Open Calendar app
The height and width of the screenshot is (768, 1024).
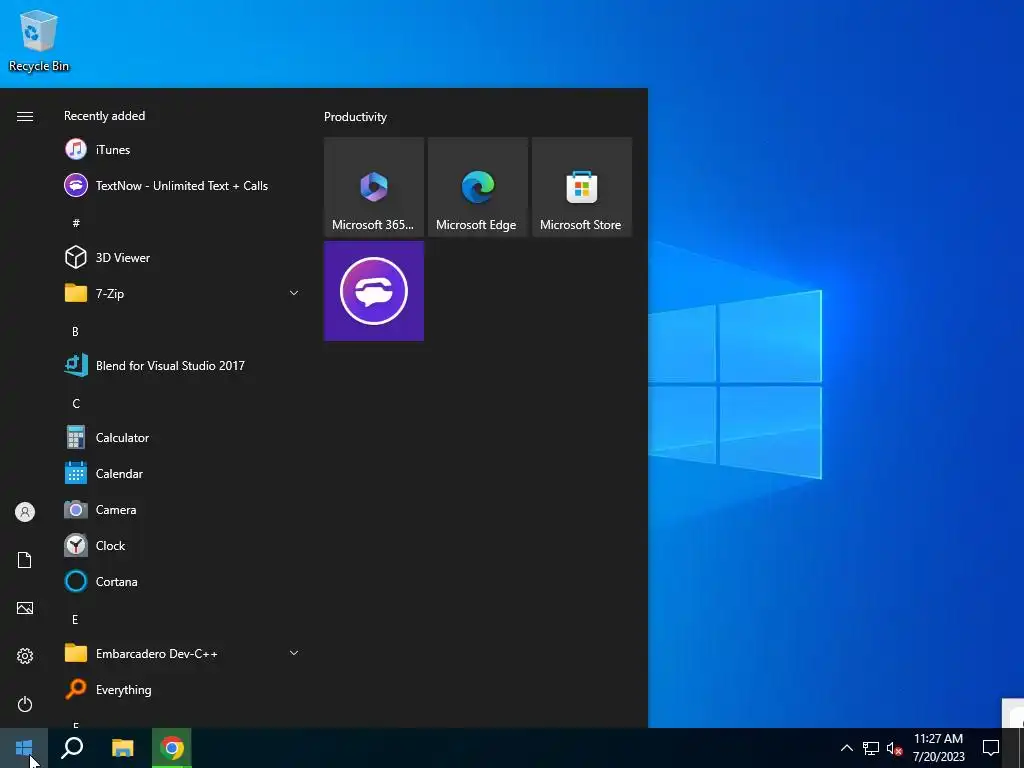(182, 473)
